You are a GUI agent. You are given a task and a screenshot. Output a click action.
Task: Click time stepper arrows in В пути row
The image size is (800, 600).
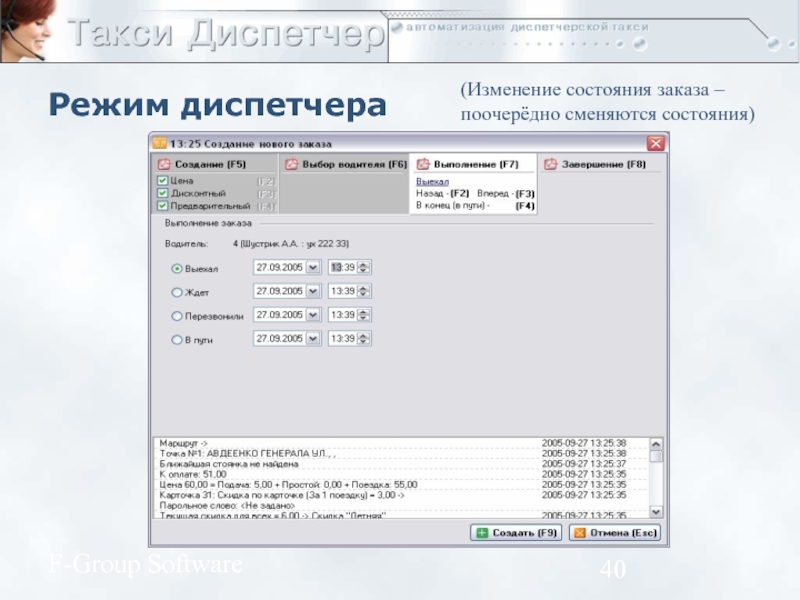pos(363,339)
